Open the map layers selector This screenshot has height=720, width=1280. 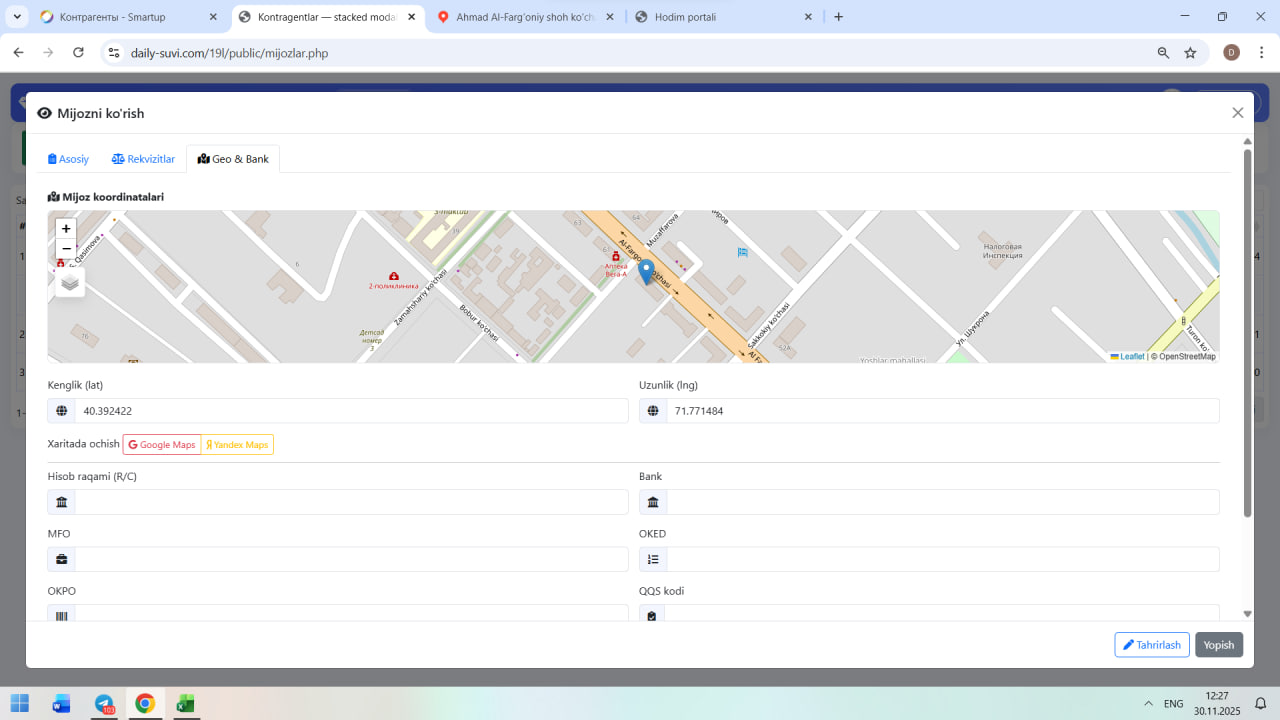70,282
